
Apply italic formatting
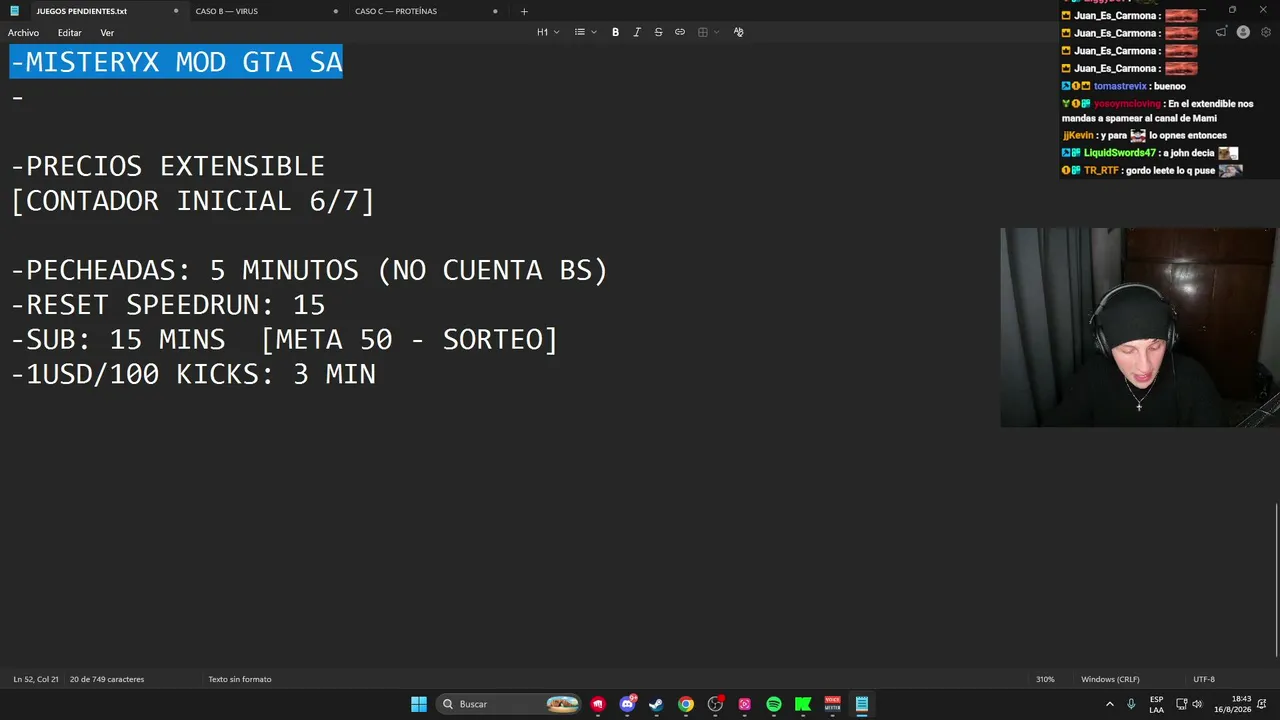pos(637,32)
